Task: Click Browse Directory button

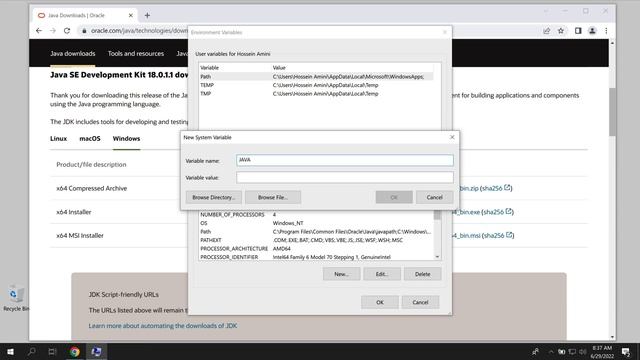Action: point(213,197)
